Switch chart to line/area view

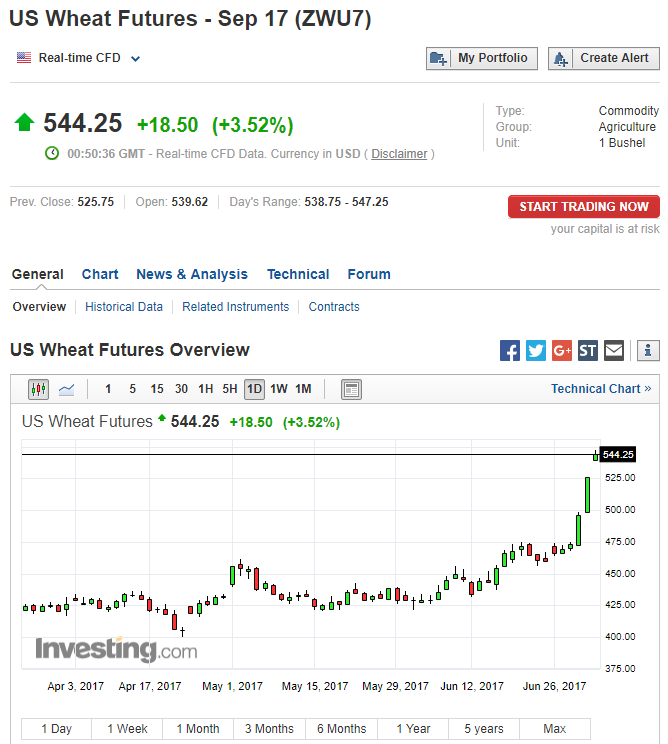coord(67,389)
